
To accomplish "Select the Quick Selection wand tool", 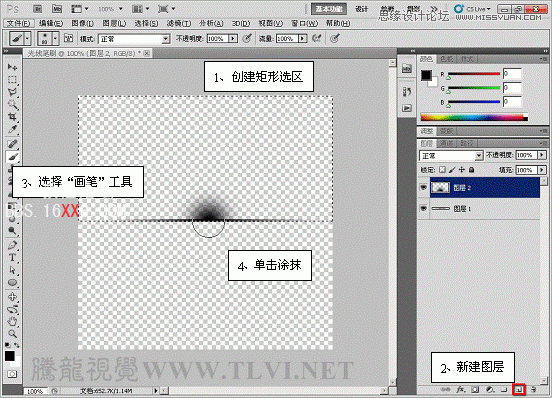I will pyautogui.click(x=12, y=104).
